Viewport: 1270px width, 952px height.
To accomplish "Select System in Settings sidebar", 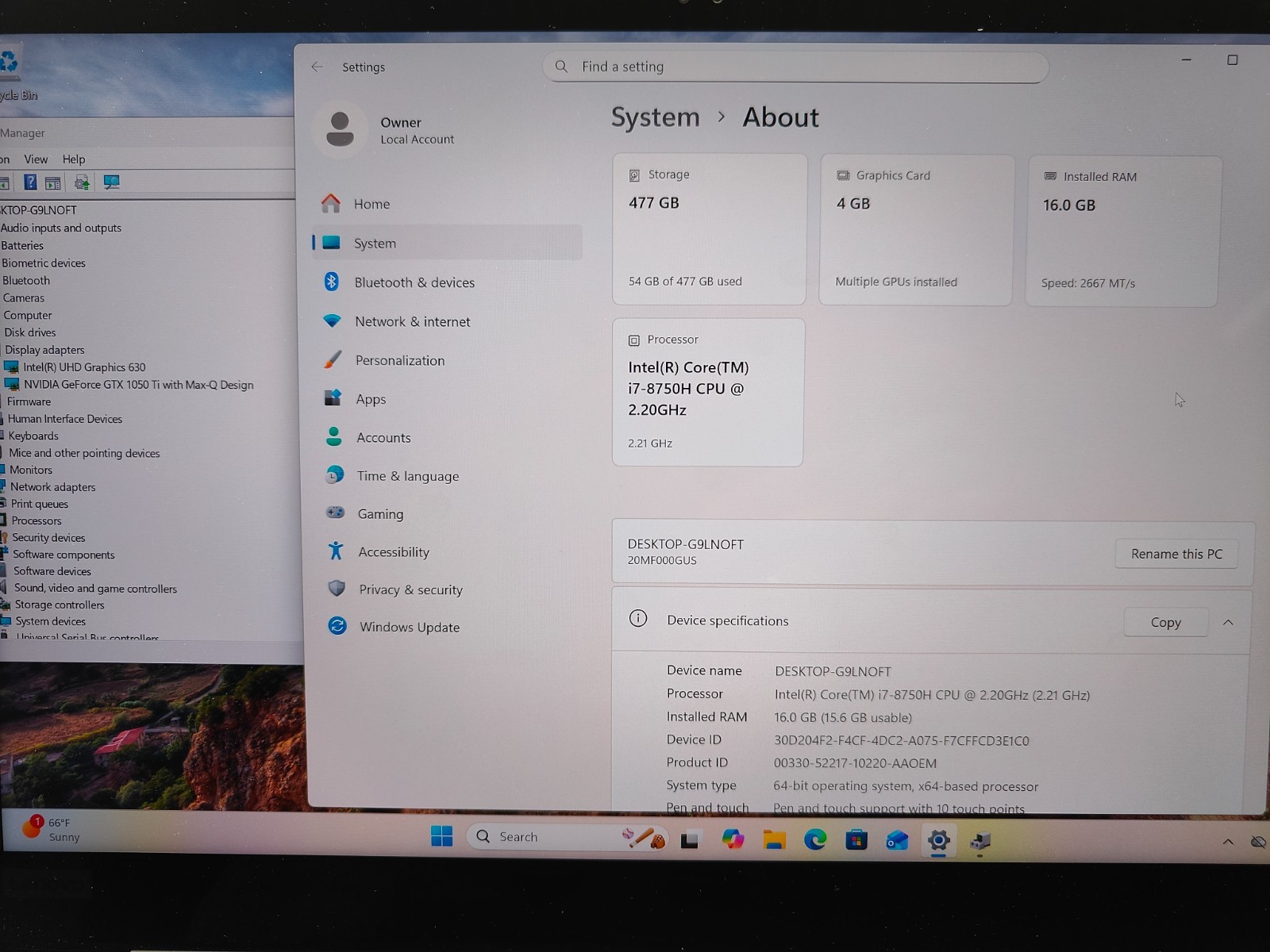I will click(447, 243).
